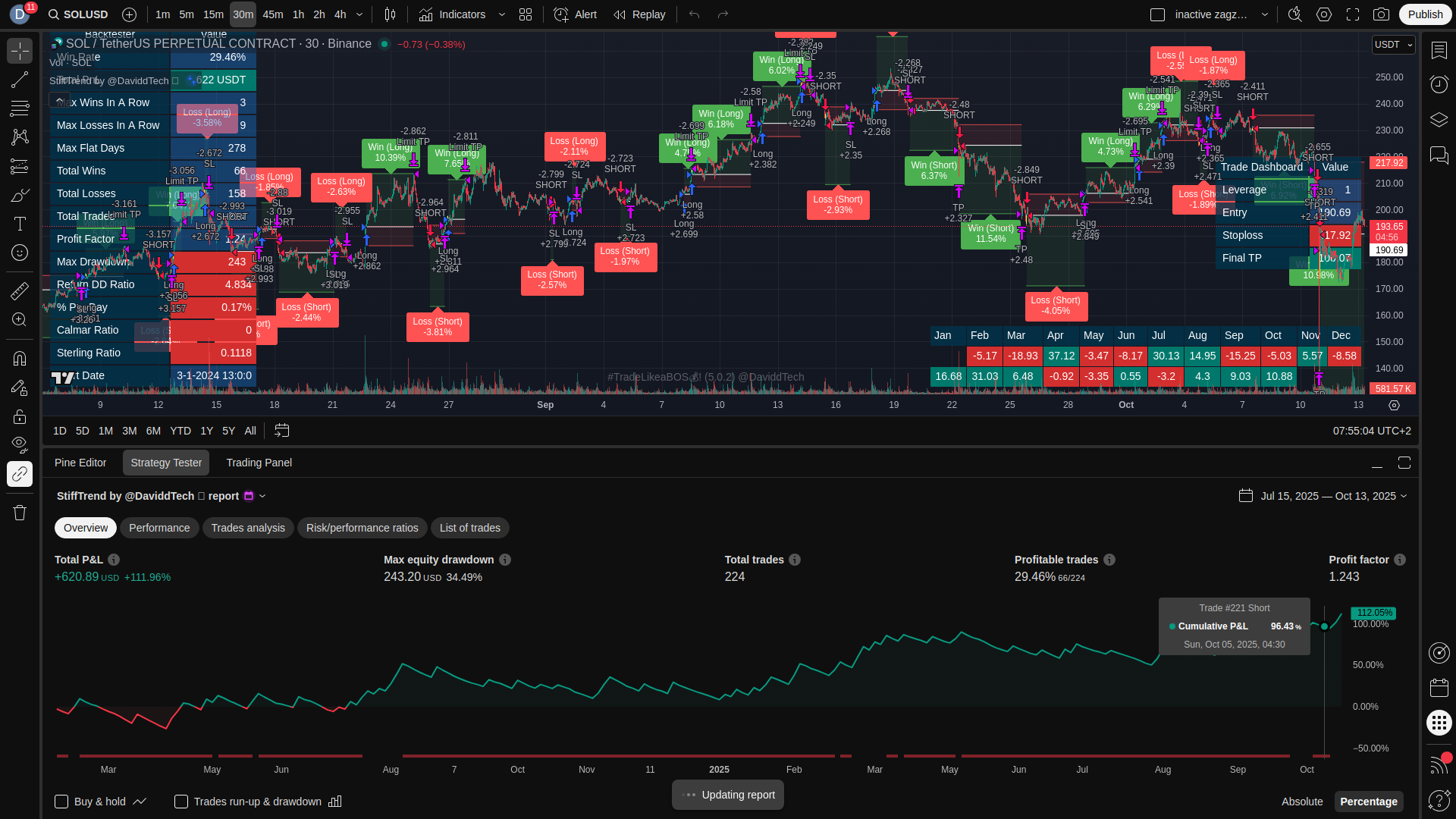Open the report date range dropdown
Image resolution: width=1456 pixels, height=819 pixels.
point(1332,496)
